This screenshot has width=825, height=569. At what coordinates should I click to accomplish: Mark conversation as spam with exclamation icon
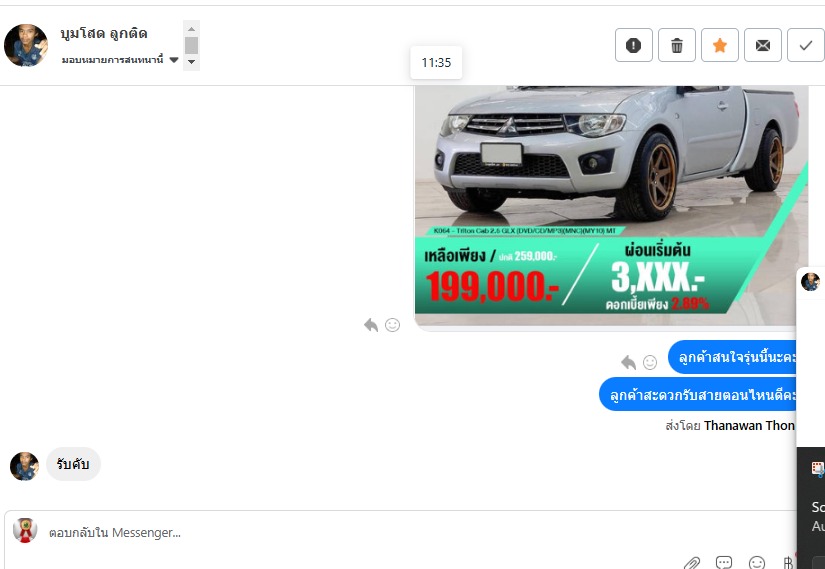coord(633,45)
